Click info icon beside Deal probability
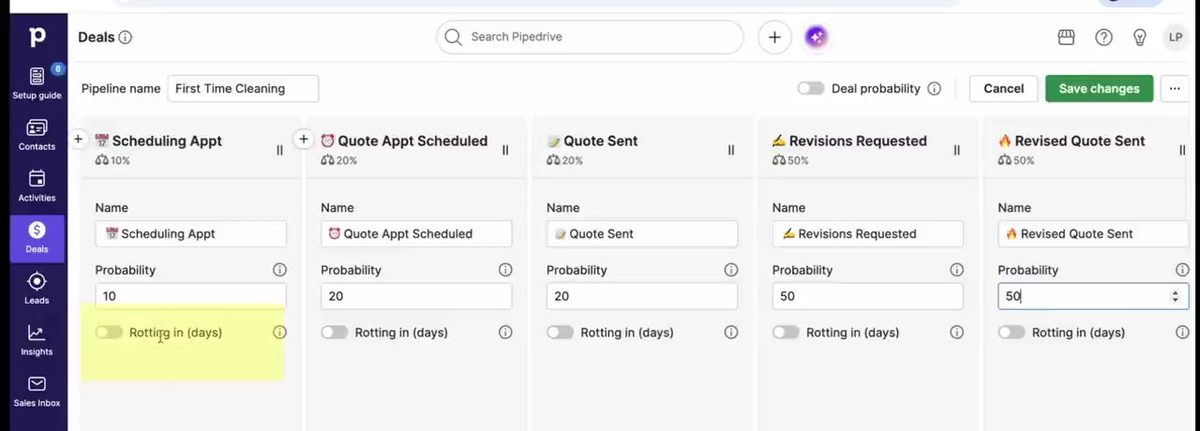The width and height of the screenshot is (1200, 431). [934, 88]
